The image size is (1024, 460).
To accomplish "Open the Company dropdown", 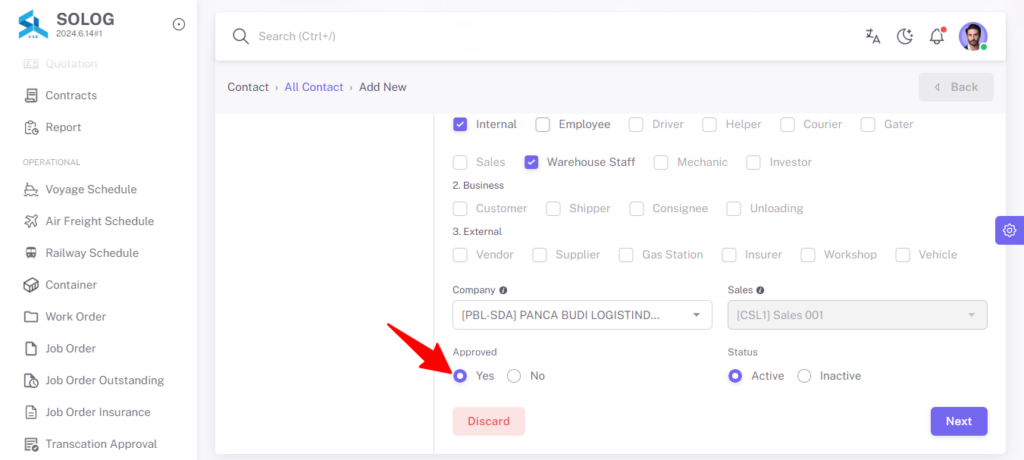I will (582, 315).
